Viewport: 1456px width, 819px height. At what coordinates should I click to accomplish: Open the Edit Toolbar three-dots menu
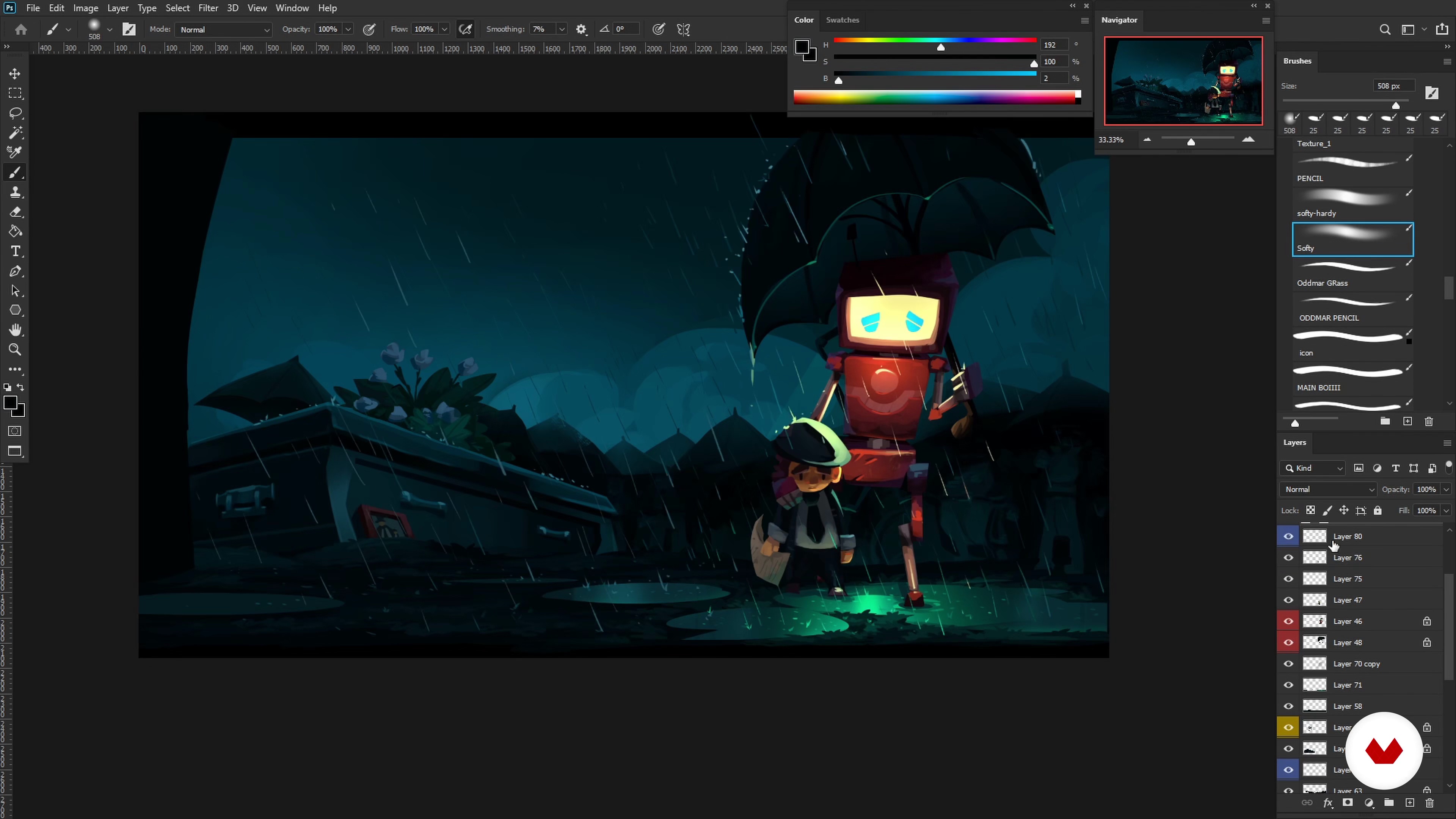coord(15,369)
